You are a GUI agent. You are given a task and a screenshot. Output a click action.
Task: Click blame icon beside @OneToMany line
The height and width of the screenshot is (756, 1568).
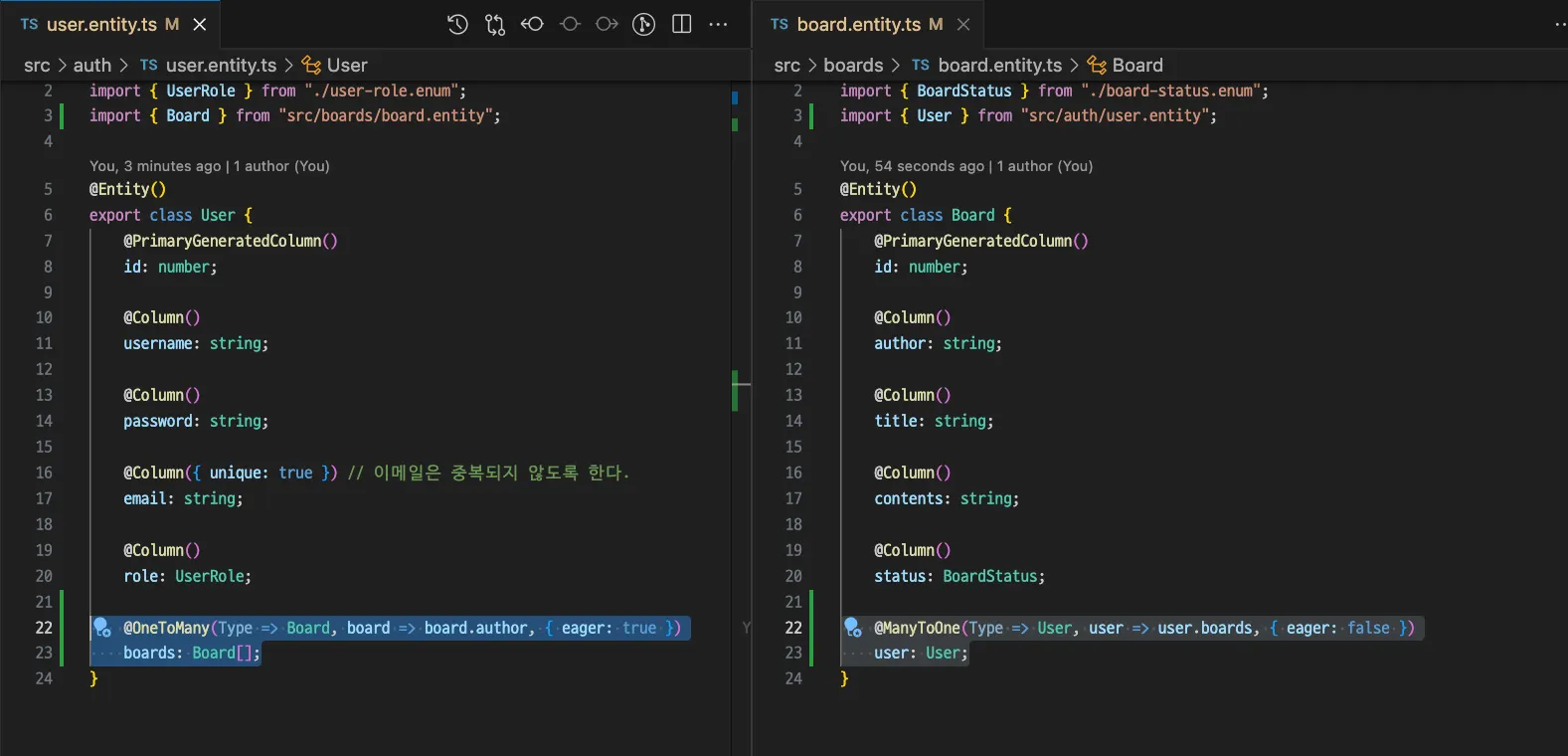(101, 628)
